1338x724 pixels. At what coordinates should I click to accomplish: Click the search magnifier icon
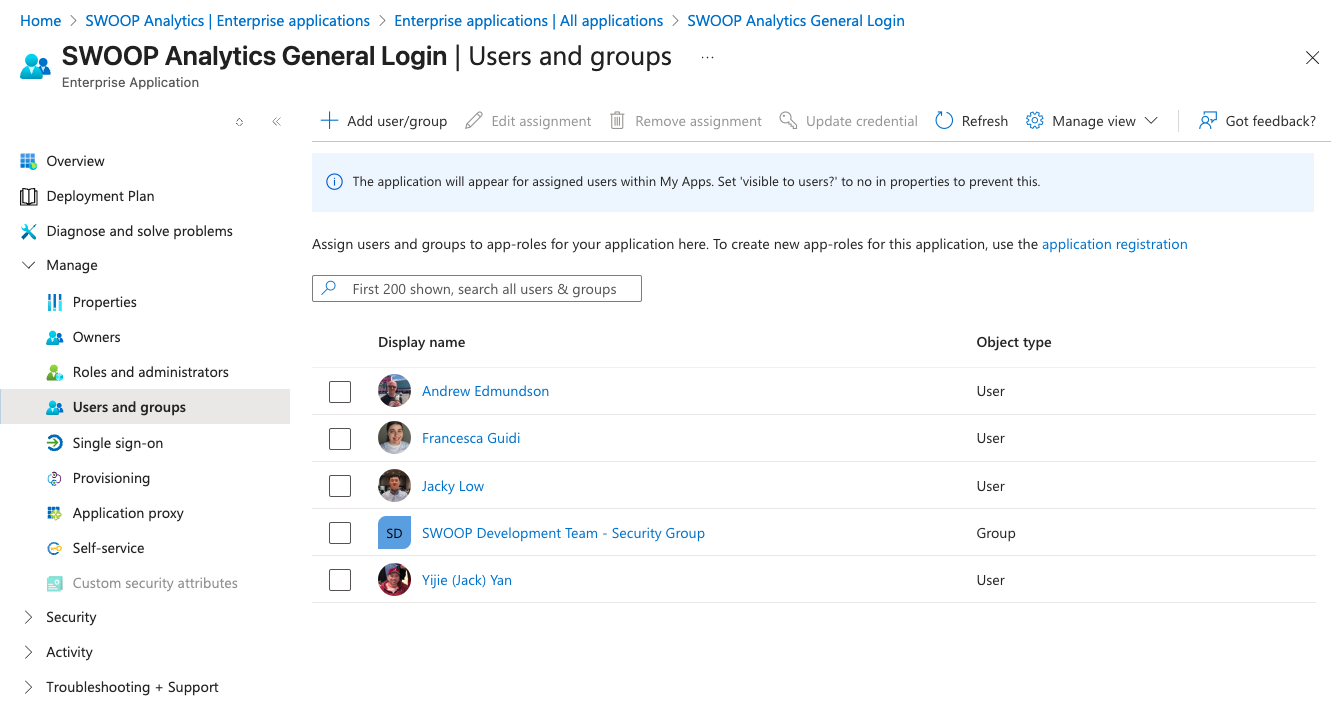coord(329,289)
